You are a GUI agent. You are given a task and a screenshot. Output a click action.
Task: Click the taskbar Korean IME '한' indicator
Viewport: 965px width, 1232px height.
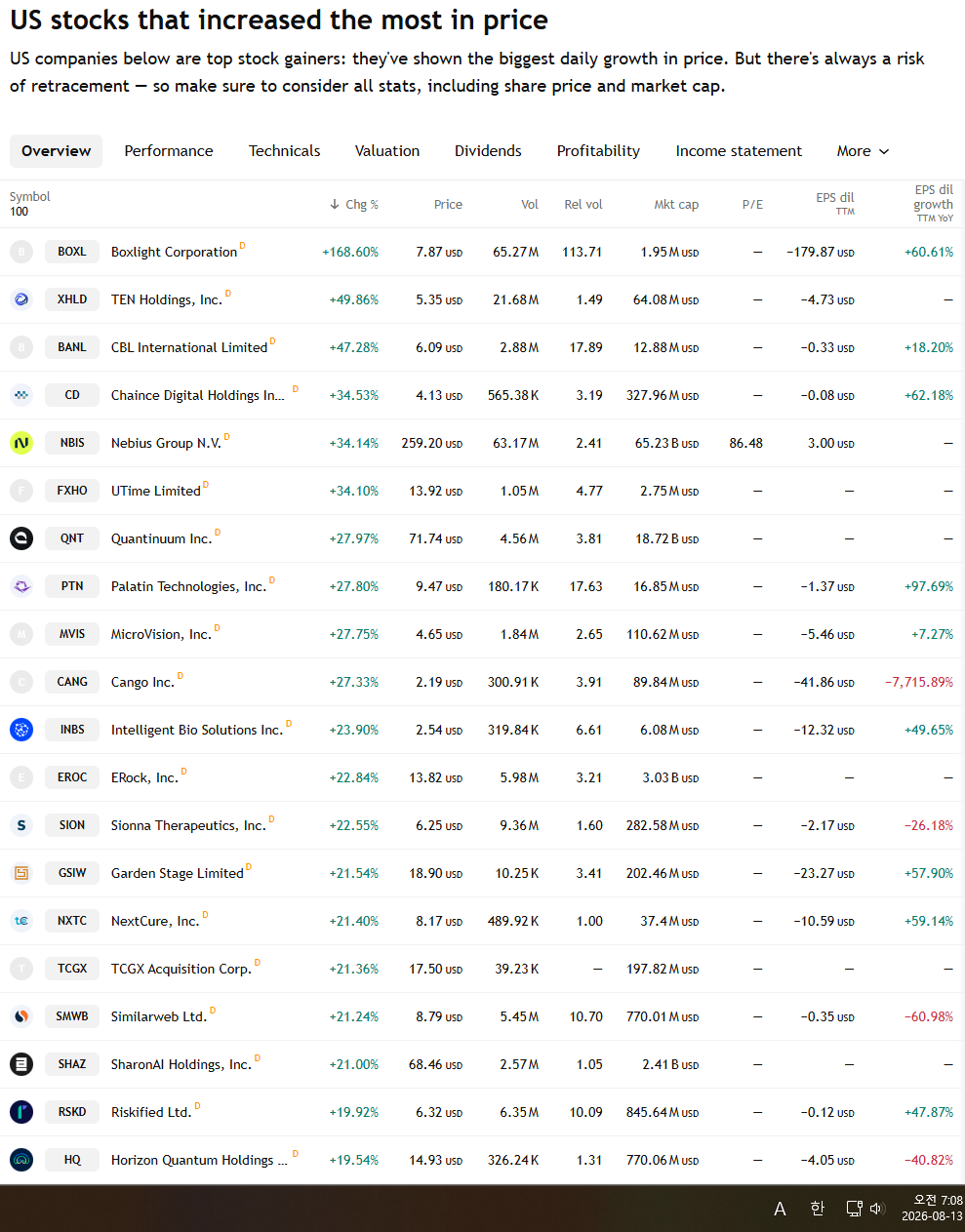[x=818, y=1209]
